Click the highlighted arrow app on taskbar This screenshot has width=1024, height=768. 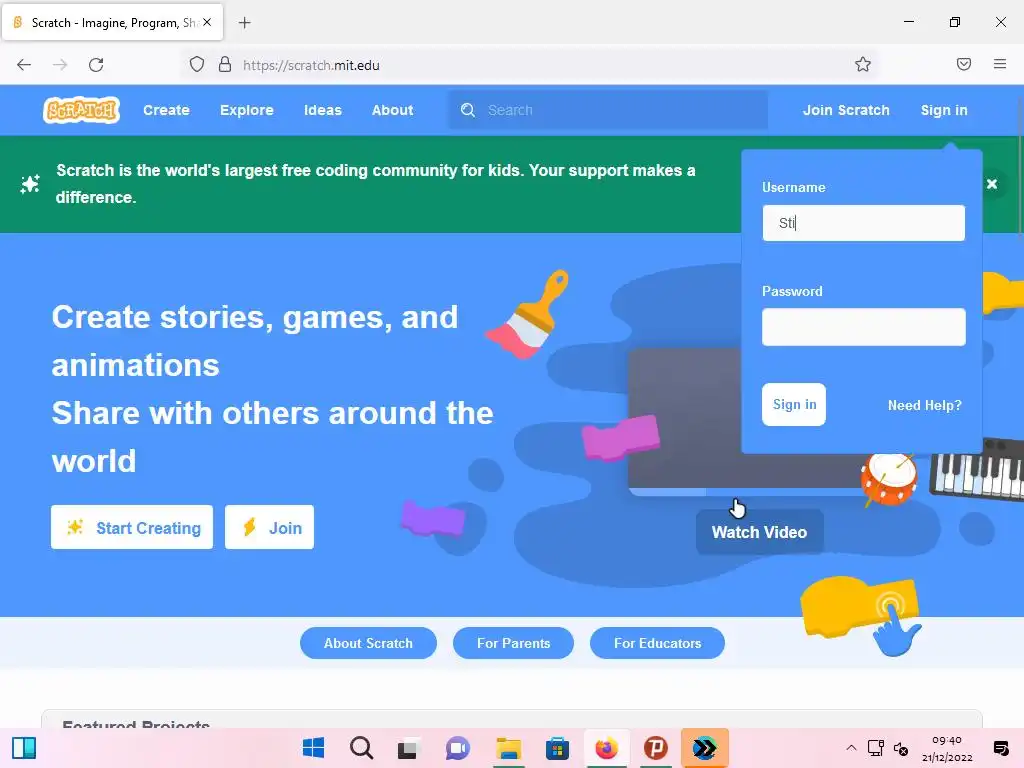click(x=705, y=748)
